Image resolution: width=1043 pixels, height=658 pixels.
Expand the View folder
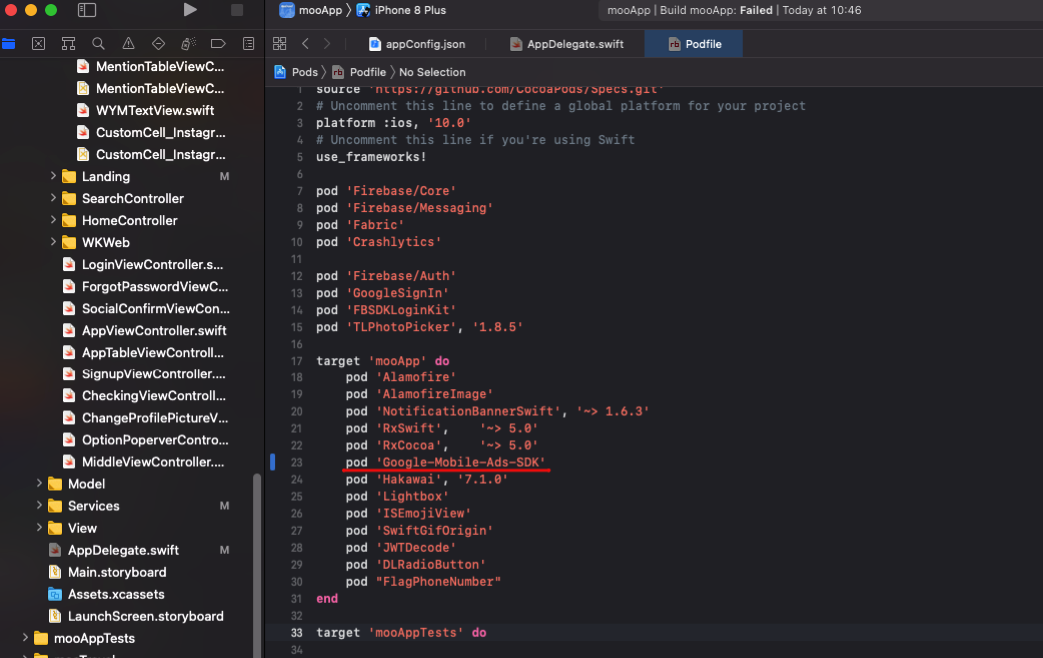[x=39, y=528]
